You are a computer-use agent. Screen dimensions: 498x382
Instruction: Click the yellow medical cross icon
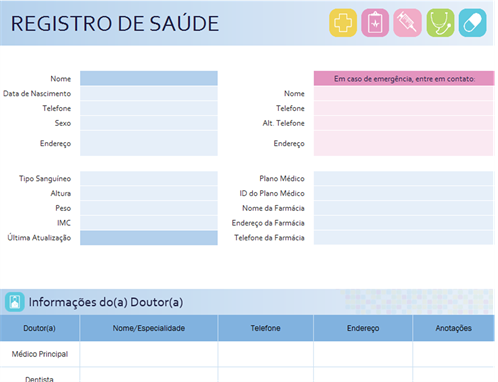click(x=343, y=23)
